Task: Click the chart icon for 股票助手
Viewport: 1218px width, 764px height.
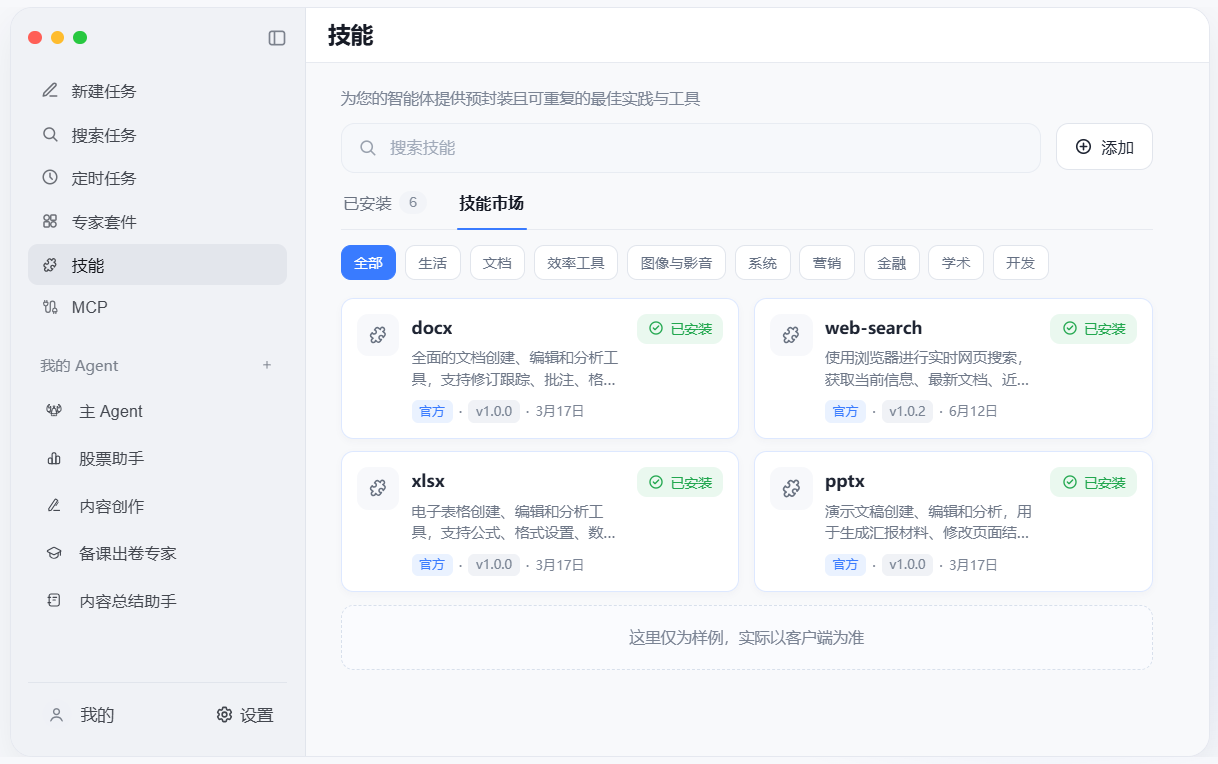Action: pos(54,459)
